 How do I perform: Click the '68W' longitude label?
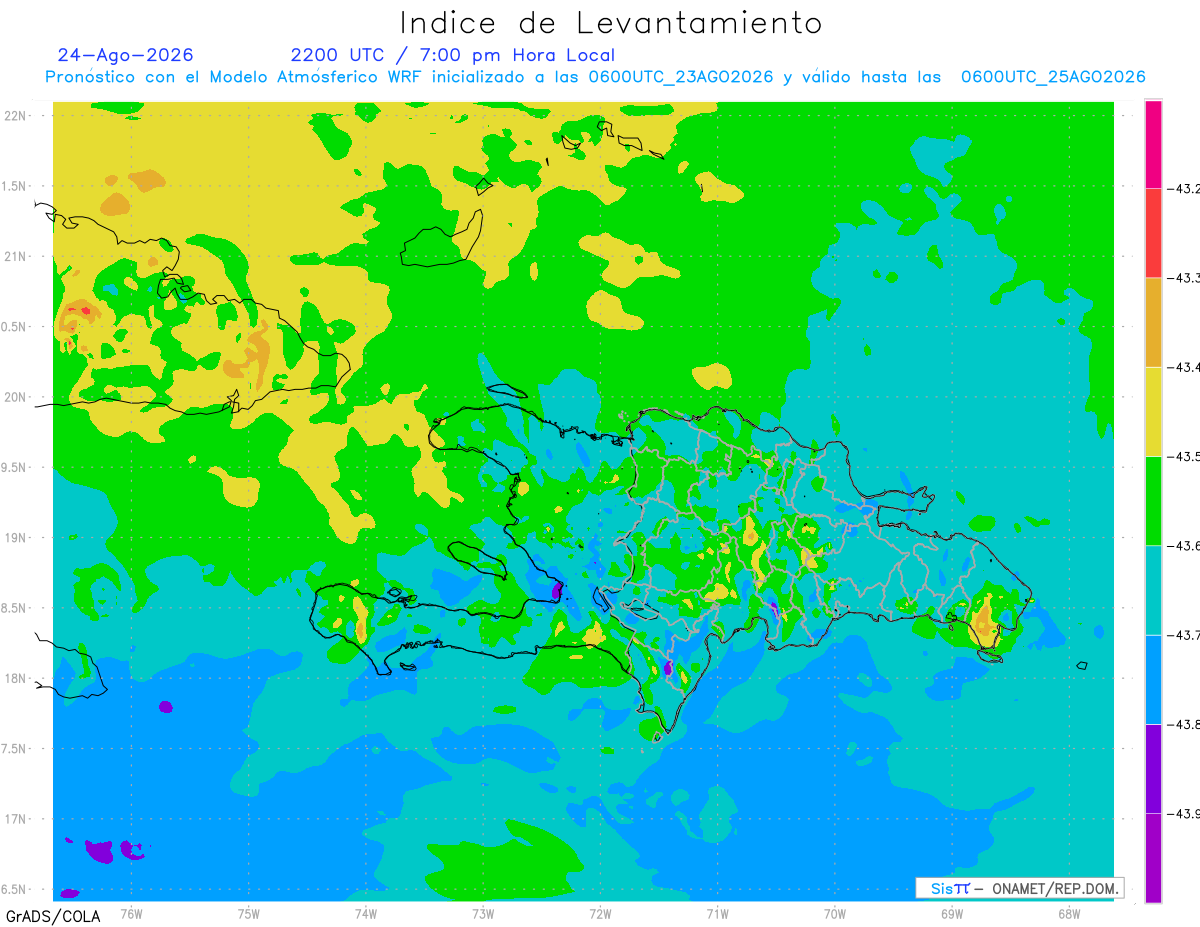pyautogui.click(x=1068, y=913)
